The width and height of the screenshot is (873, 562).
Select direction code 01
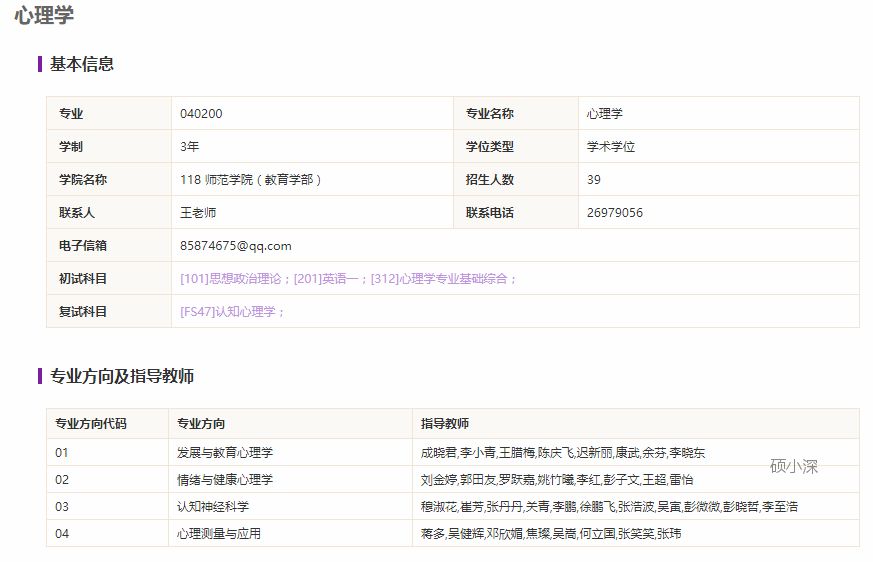click(61, 453)
